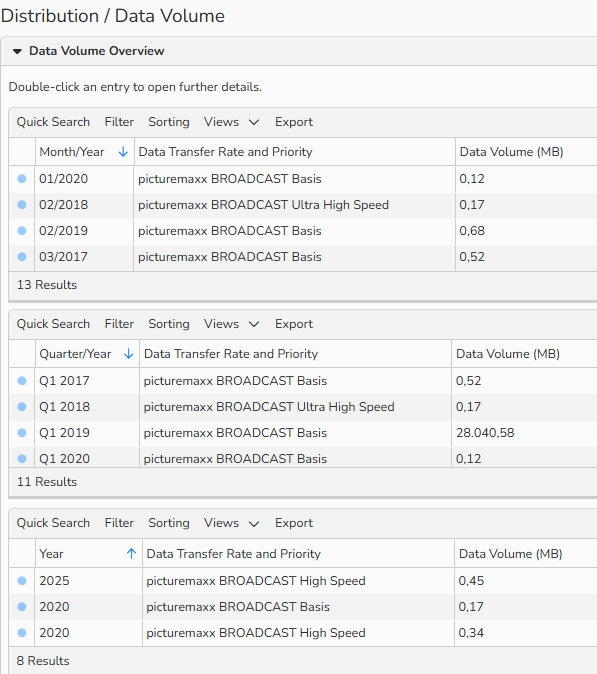This screenshot has width=597, height=674.
Task: Click the yearly table Data Volume (MB) header
Action: point(511,554)
